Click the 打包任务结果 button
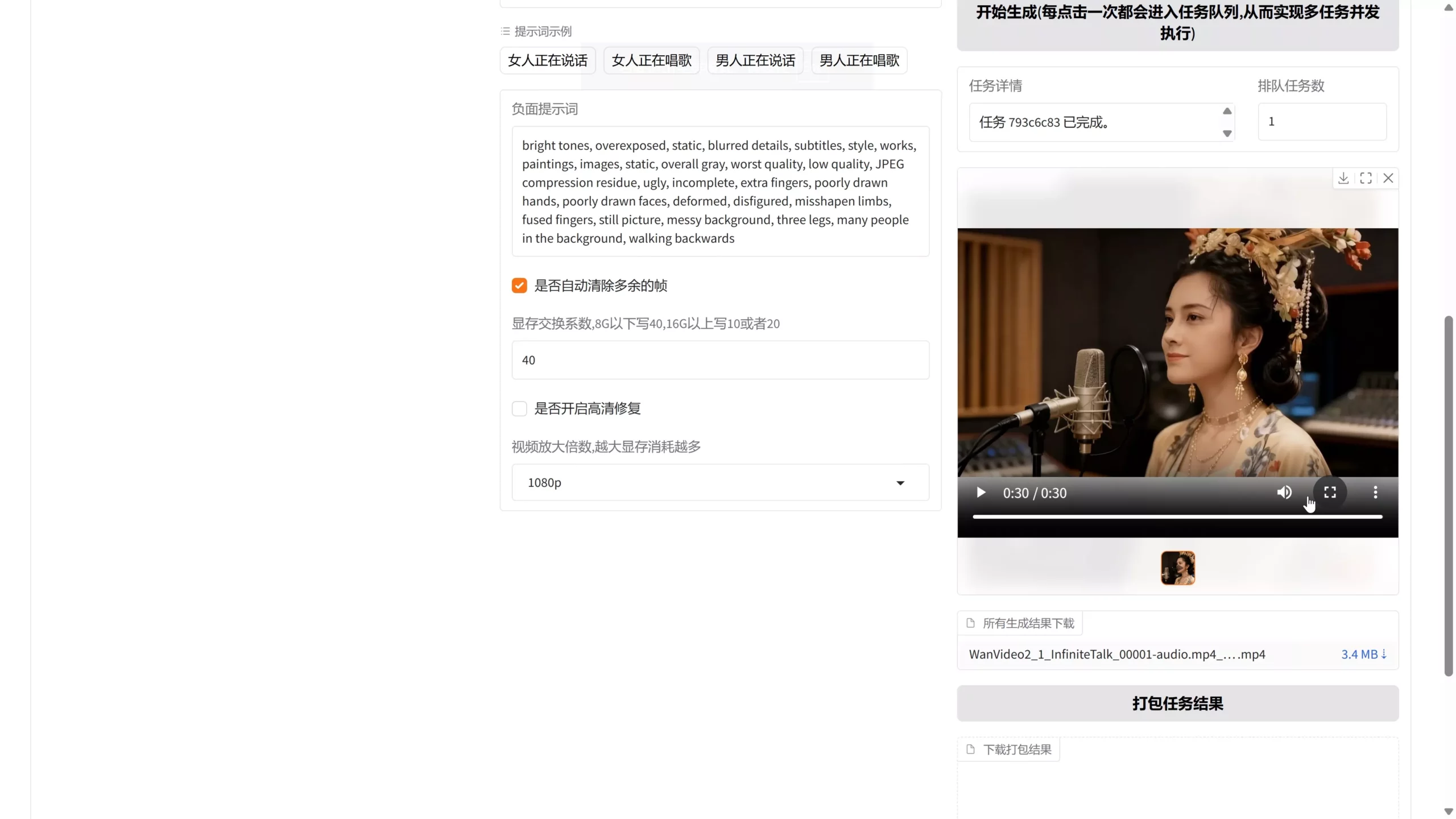Screen dimensions: 1456x819 (1177, 703)
